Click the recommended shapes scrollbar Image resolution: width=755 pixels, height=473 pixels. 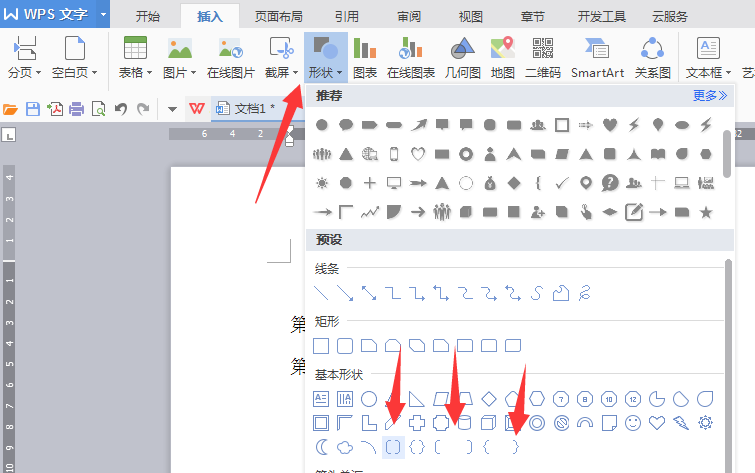coord(727,153)
